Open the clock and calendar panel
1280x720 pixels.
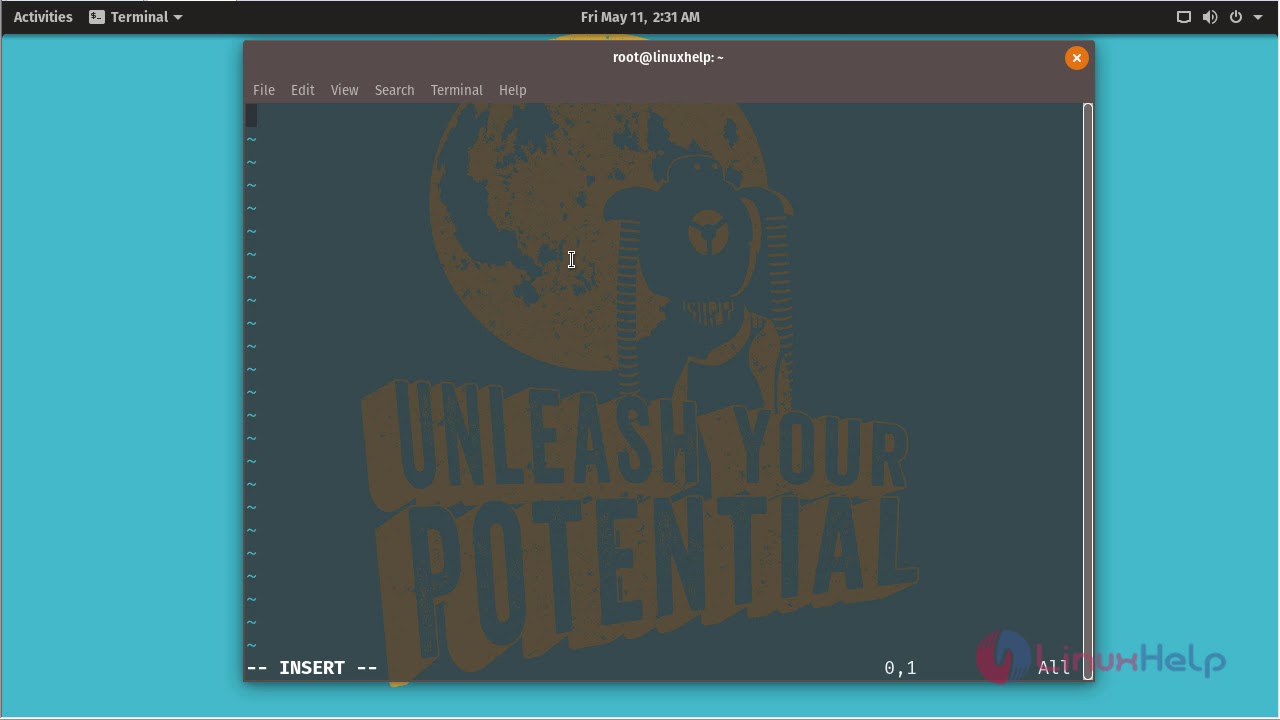(640, 17)
